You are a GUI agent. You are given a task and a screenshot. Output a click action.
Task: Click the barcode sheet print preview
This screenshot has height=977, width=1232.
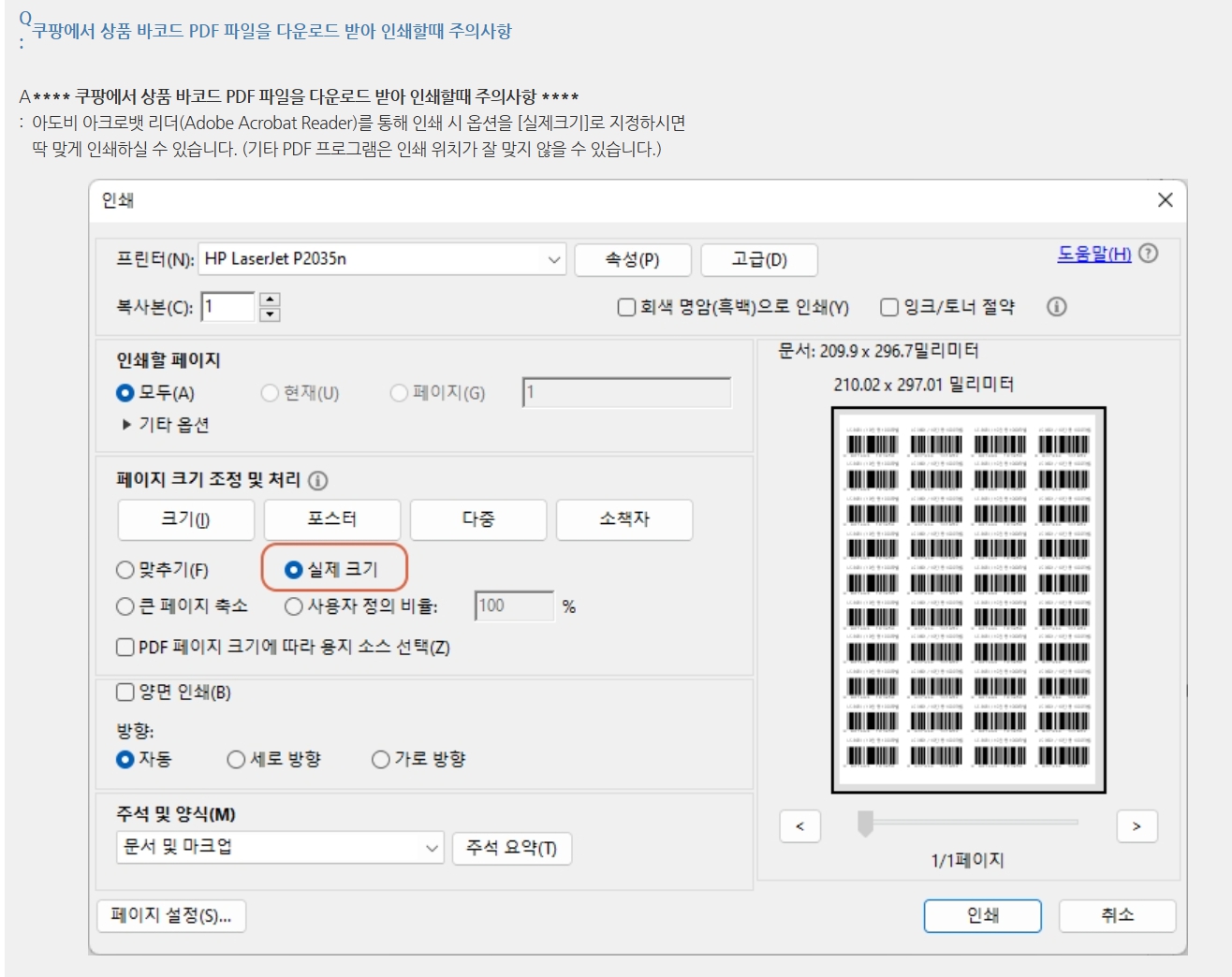click(969, 600)
